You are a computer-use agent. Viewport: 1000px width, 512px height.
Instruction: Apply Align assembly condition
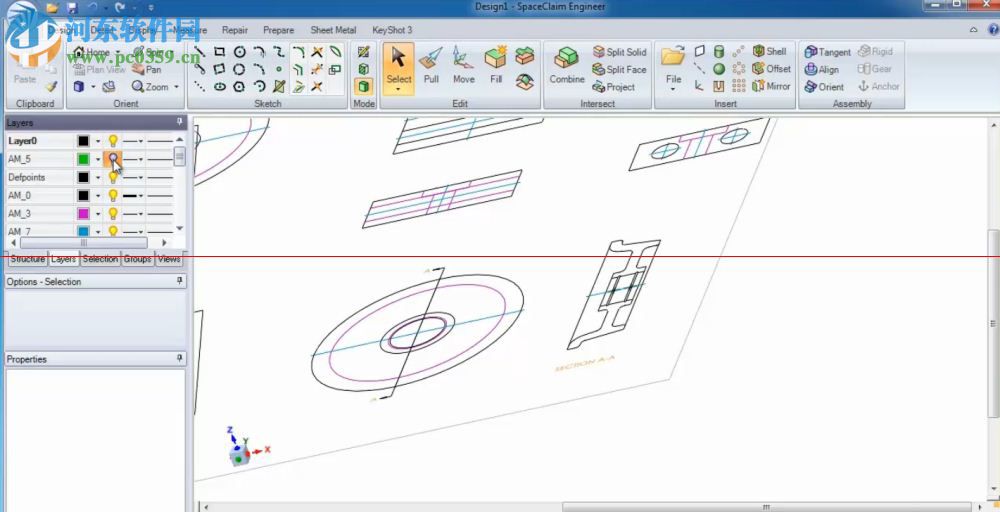click(x=821, y=69)
